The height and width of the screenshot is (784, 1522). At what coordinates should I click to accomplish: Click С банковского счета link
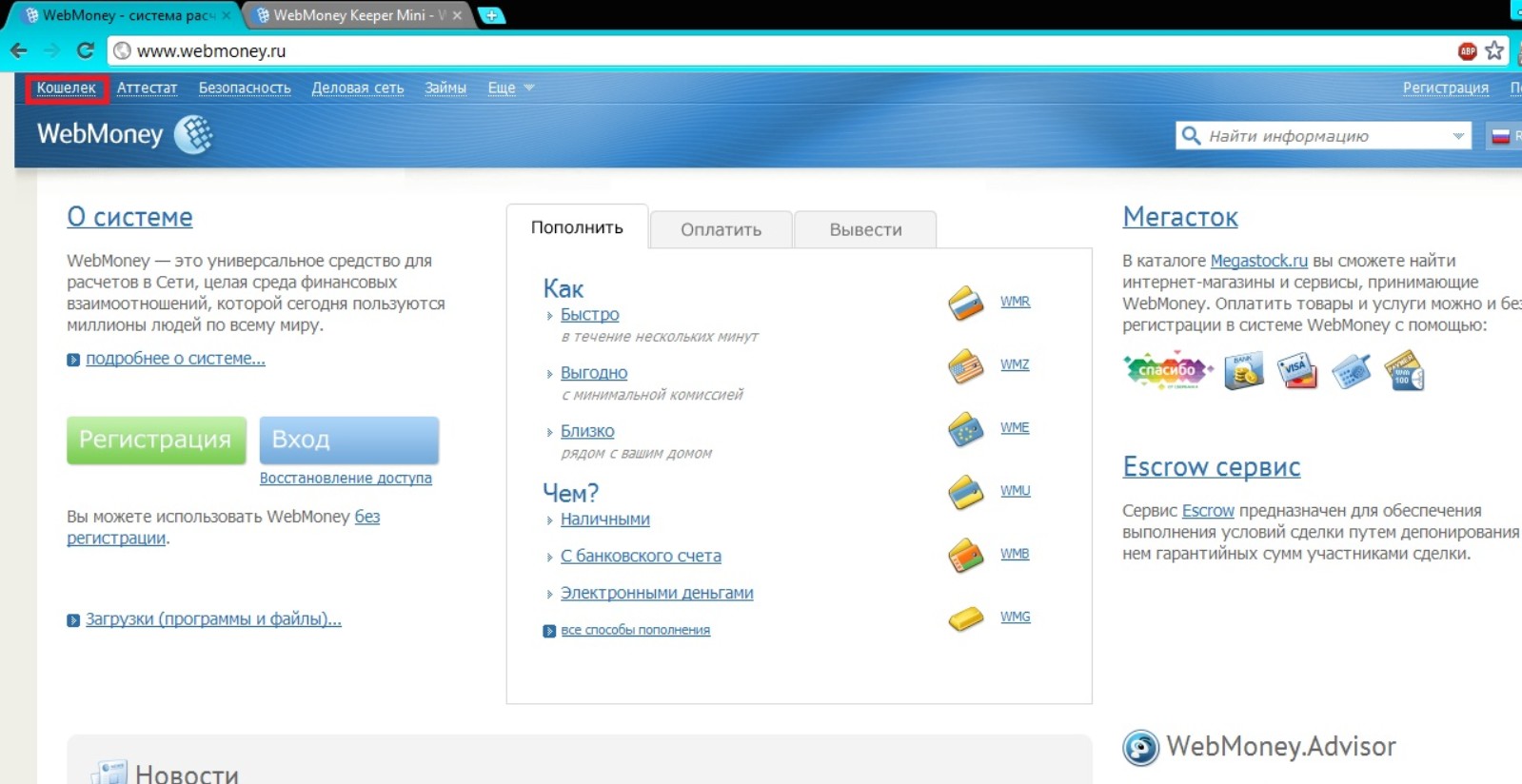[x=641, y=556]
